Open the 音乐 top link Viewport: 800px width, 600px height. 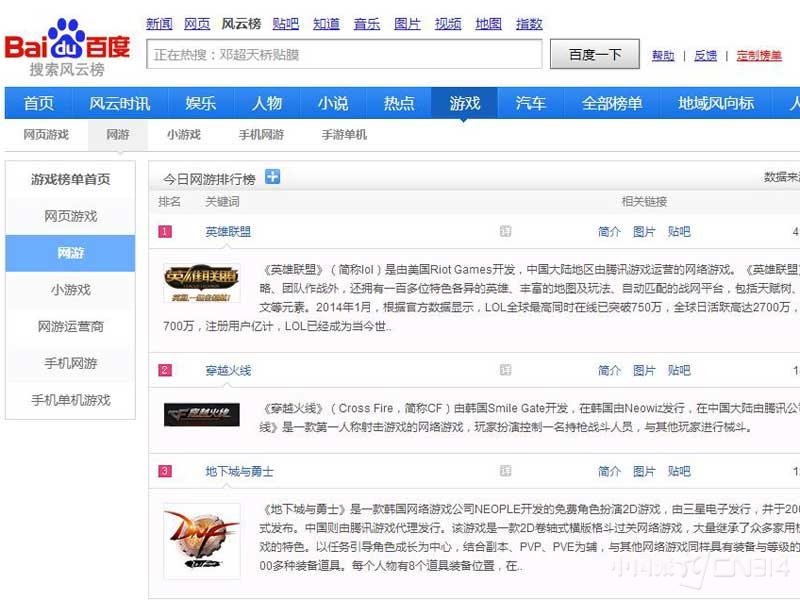click(367, 24)
